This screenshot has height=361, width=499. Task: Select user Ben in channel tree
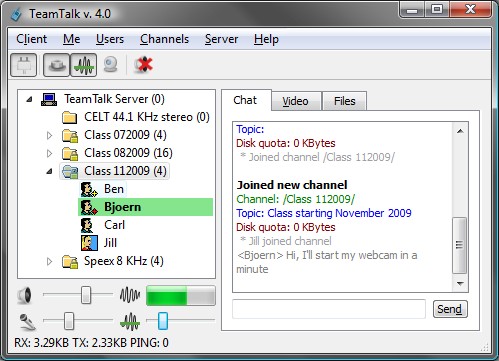click(x=114, y=189)
